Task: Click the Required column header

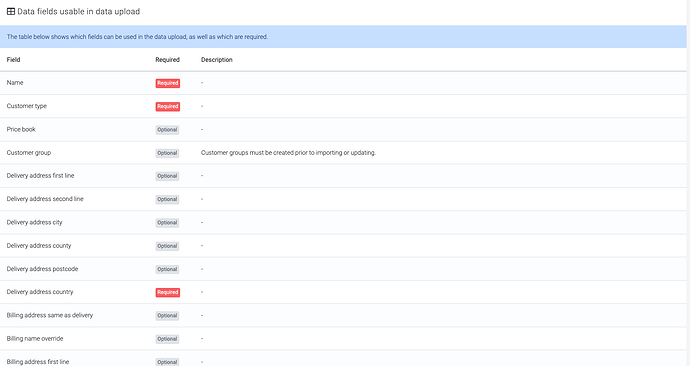Action: click(167, 60)
